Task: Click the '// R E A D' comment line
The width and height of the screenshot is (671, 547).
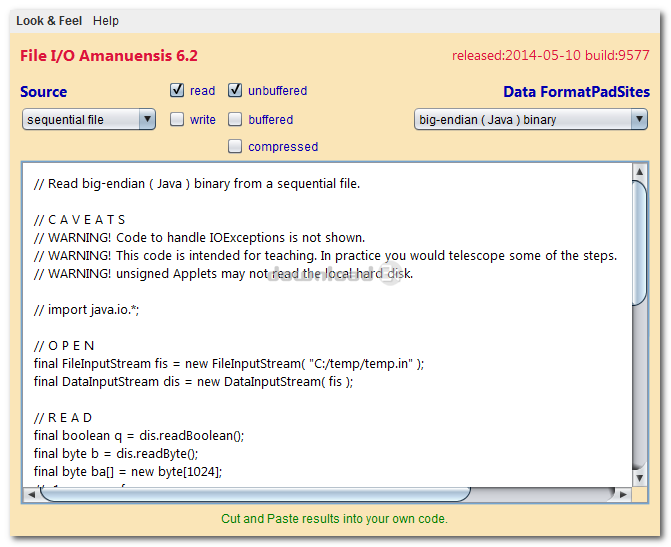Action: [x=63, y=417]
